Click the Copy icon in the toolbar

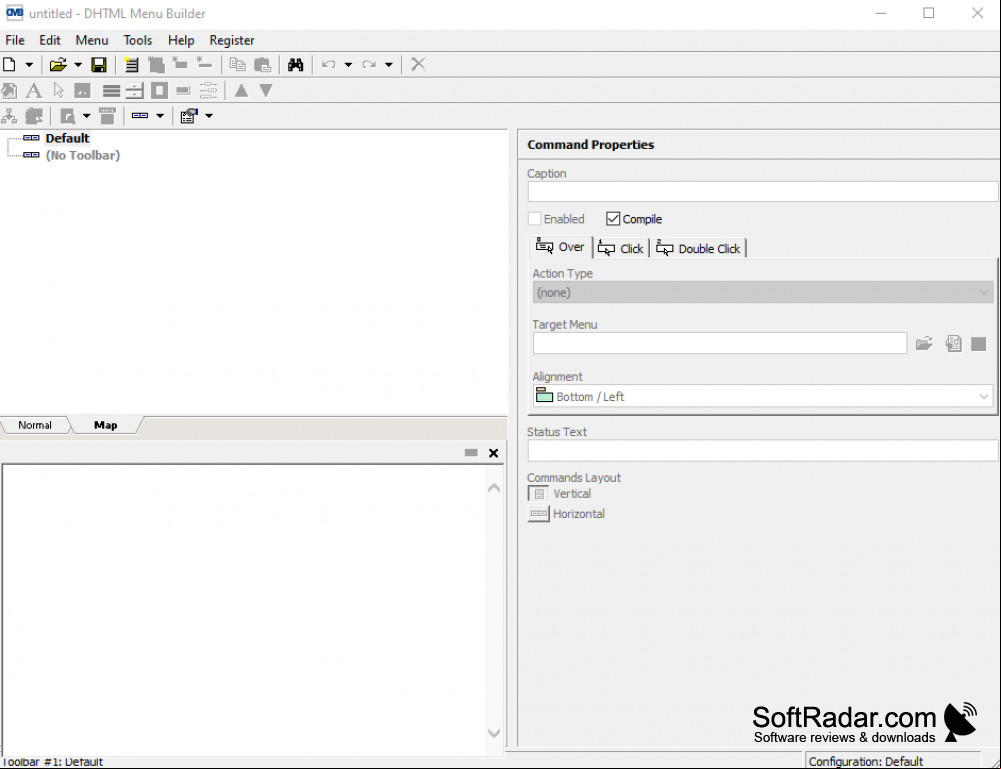point(237,64)
